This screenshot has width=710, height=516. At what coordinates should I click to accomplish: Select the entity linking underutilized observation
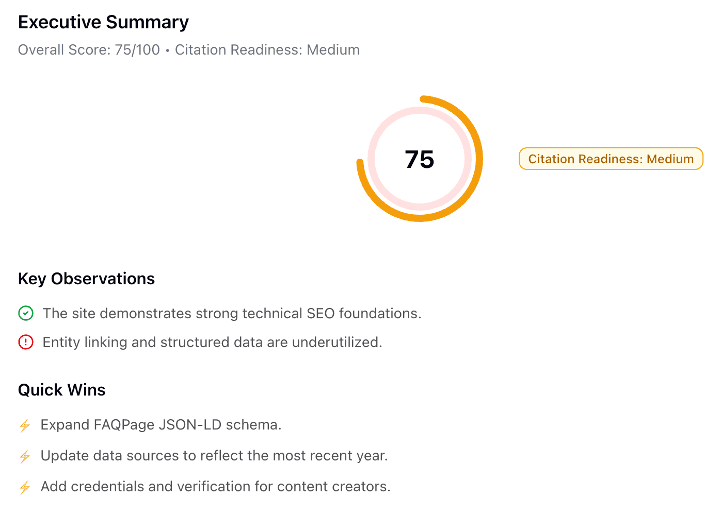[212, 342]
